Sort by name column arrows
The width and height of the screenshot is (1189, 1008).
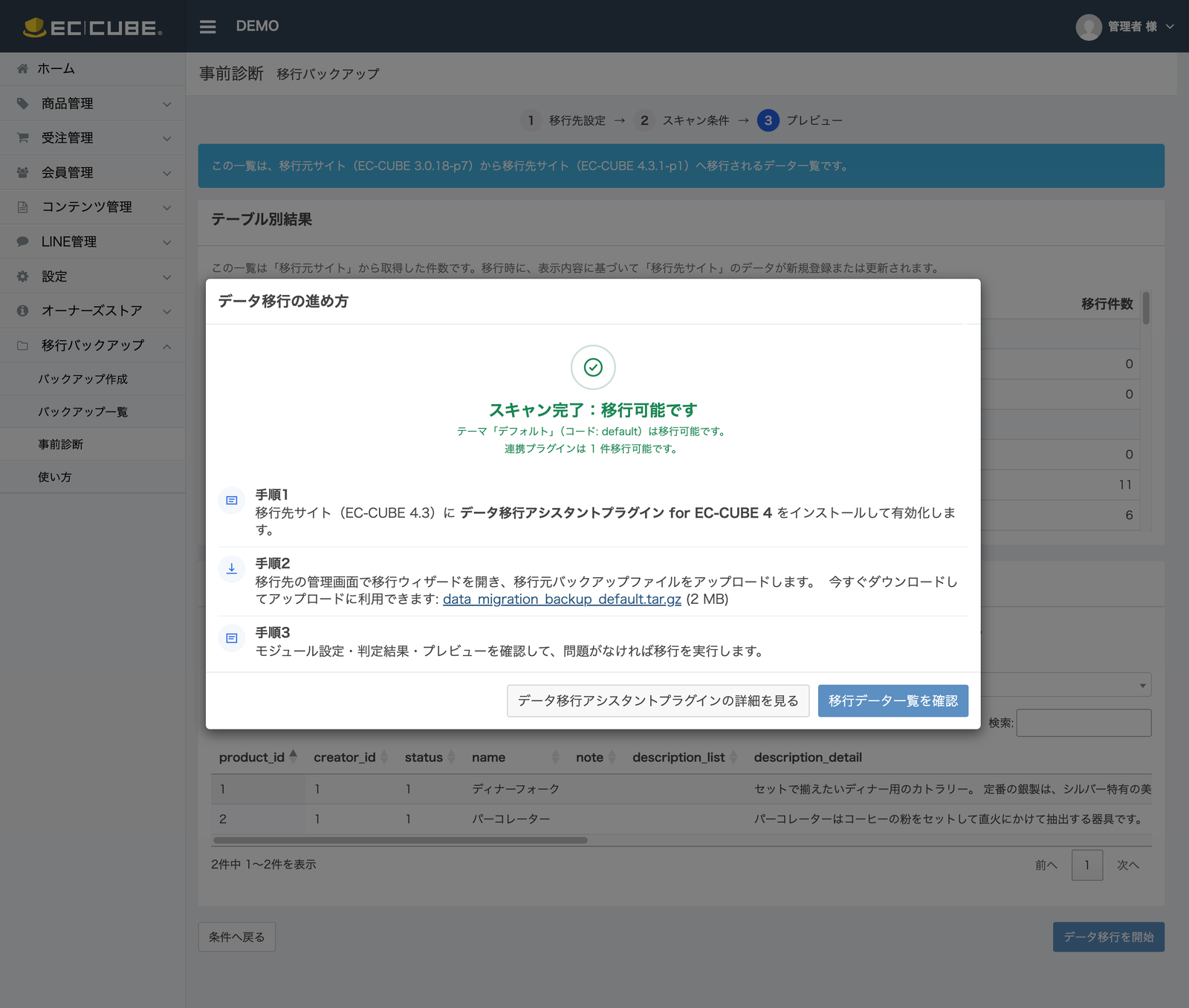pos(555,757)
